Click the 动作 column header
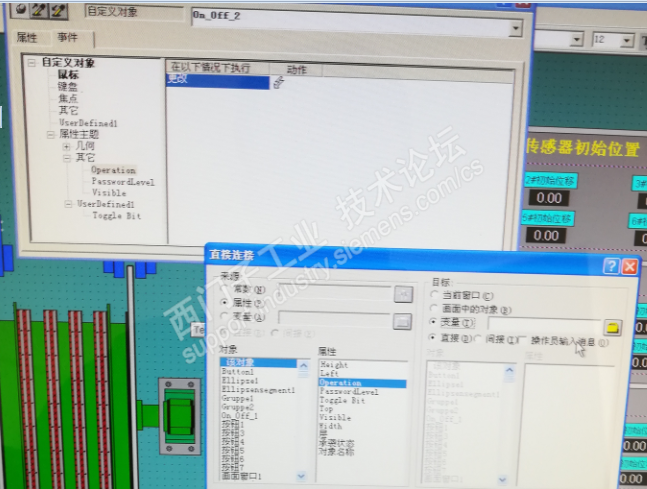Viewport: 647px width, 489px height. click(x=296, y=69)
